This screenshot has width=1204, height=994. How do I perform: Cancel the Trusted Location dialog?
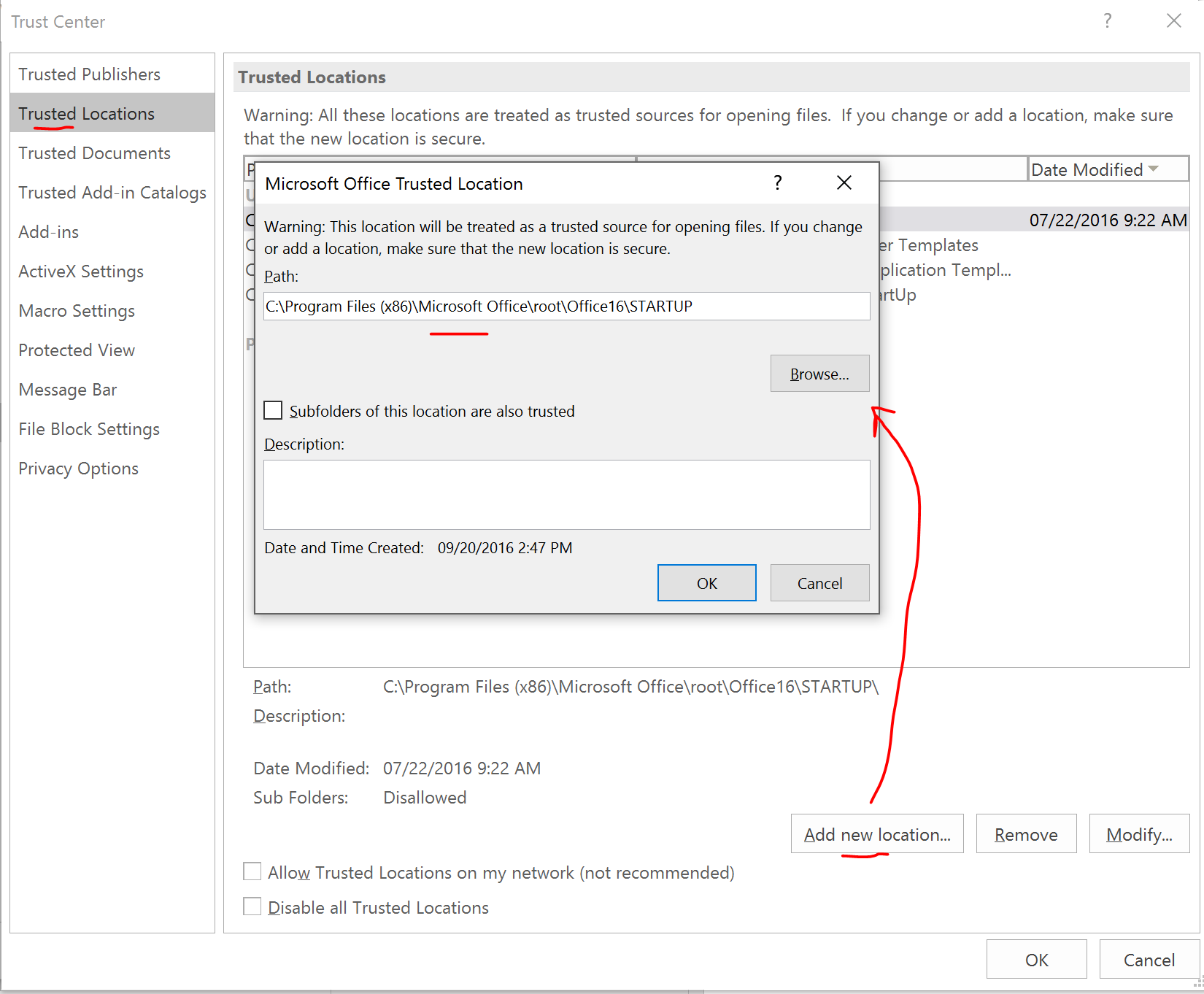pos(819,583)
